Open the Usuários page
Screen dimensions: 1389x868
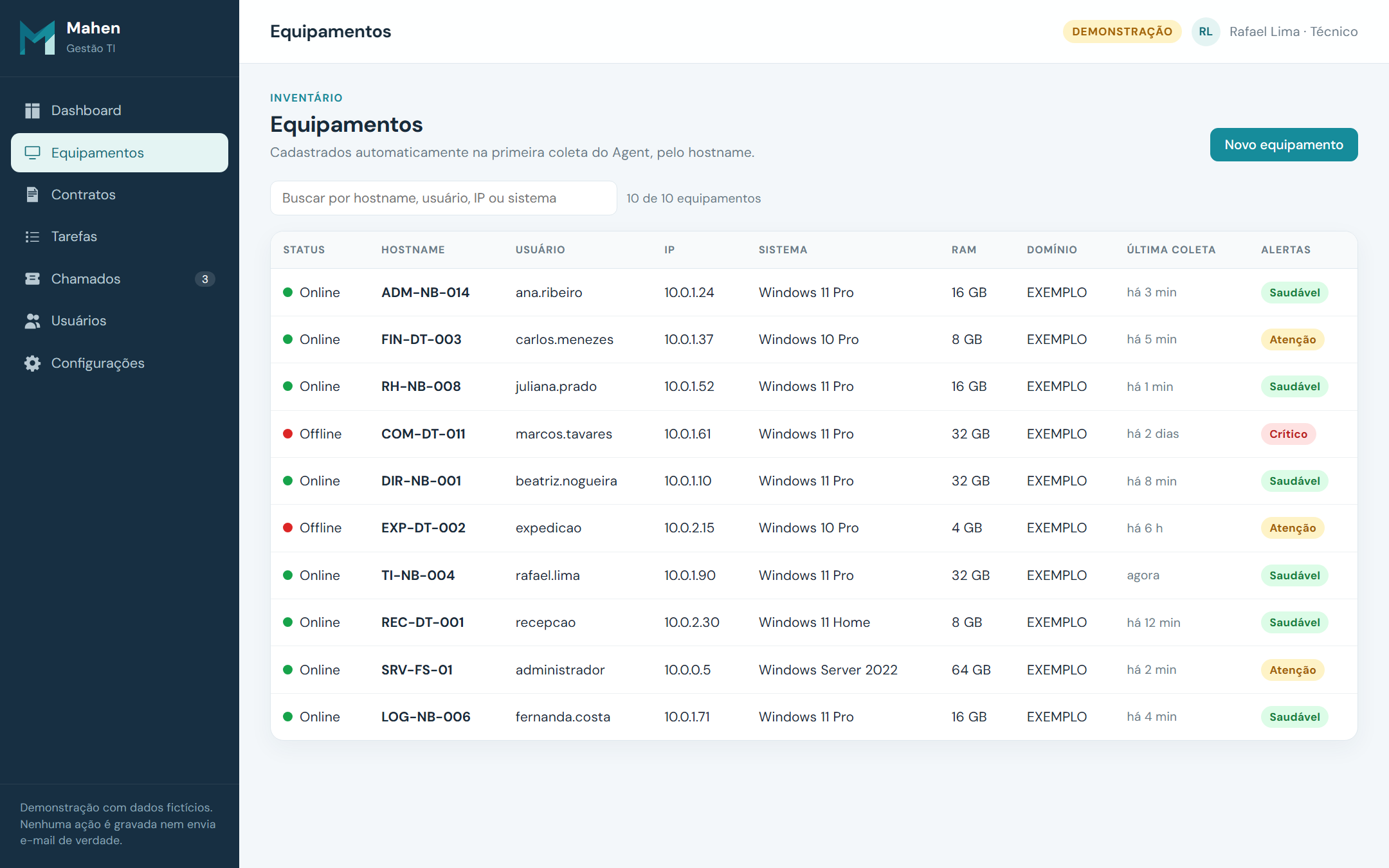pos(120,321)
